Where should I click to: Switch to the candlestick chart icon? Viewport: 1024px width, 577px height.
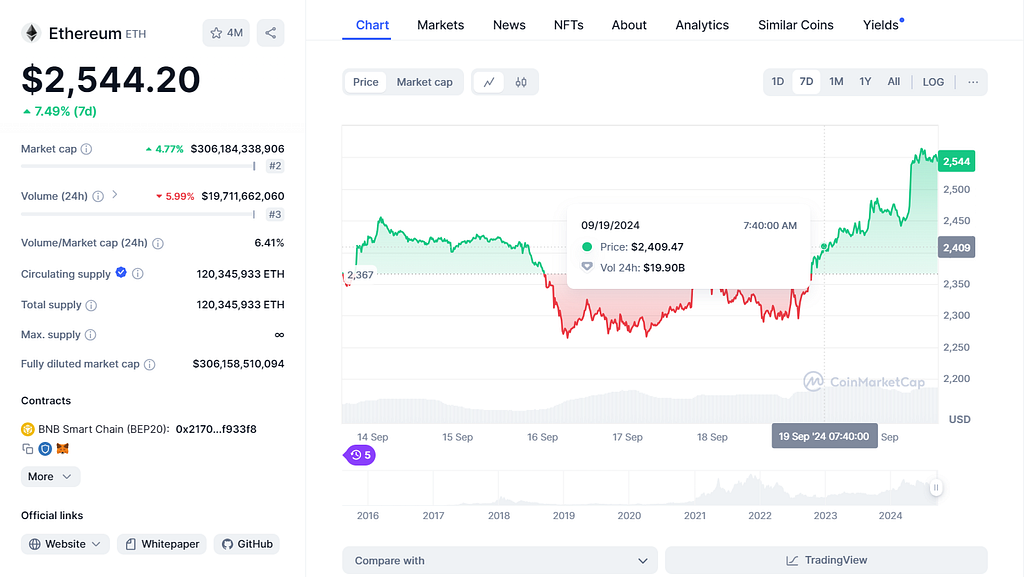point(520,82)
